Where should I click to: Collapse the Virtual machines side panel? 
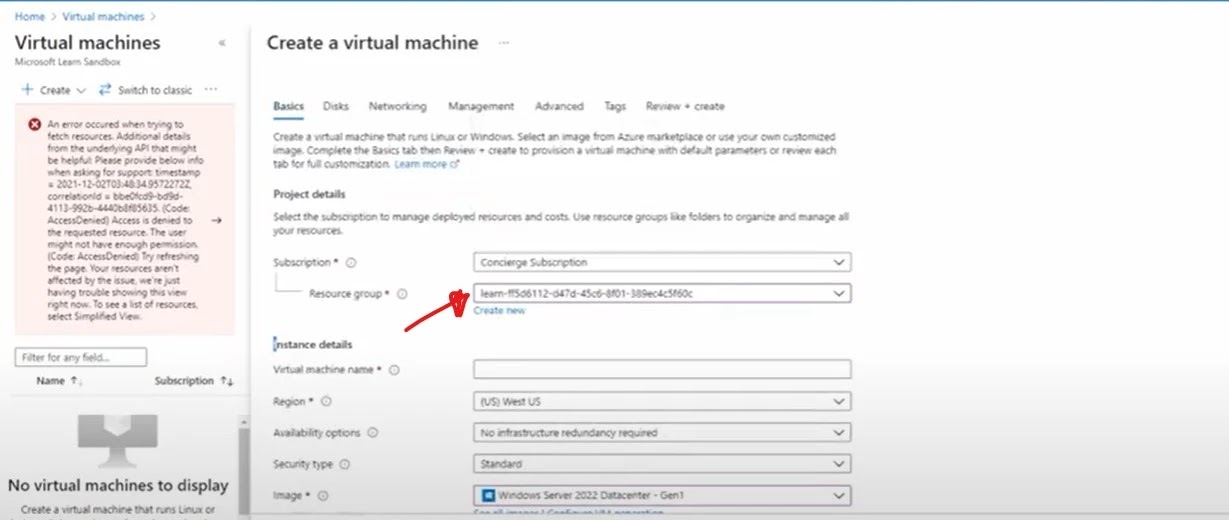point(222,43)
